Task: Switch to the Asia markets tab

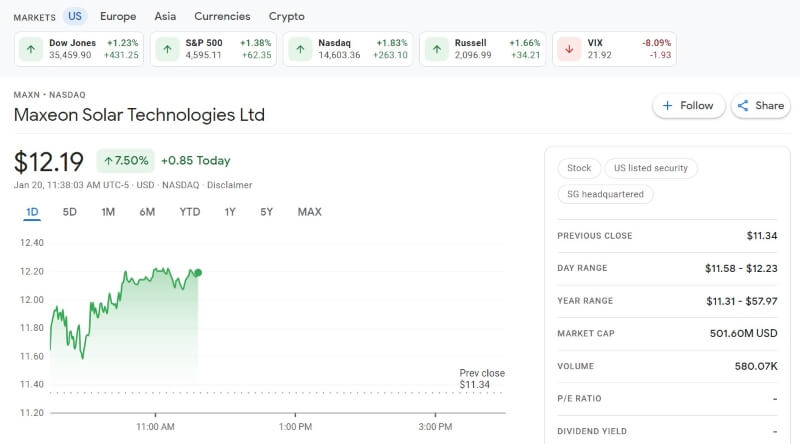Action: tap(165, 16)
